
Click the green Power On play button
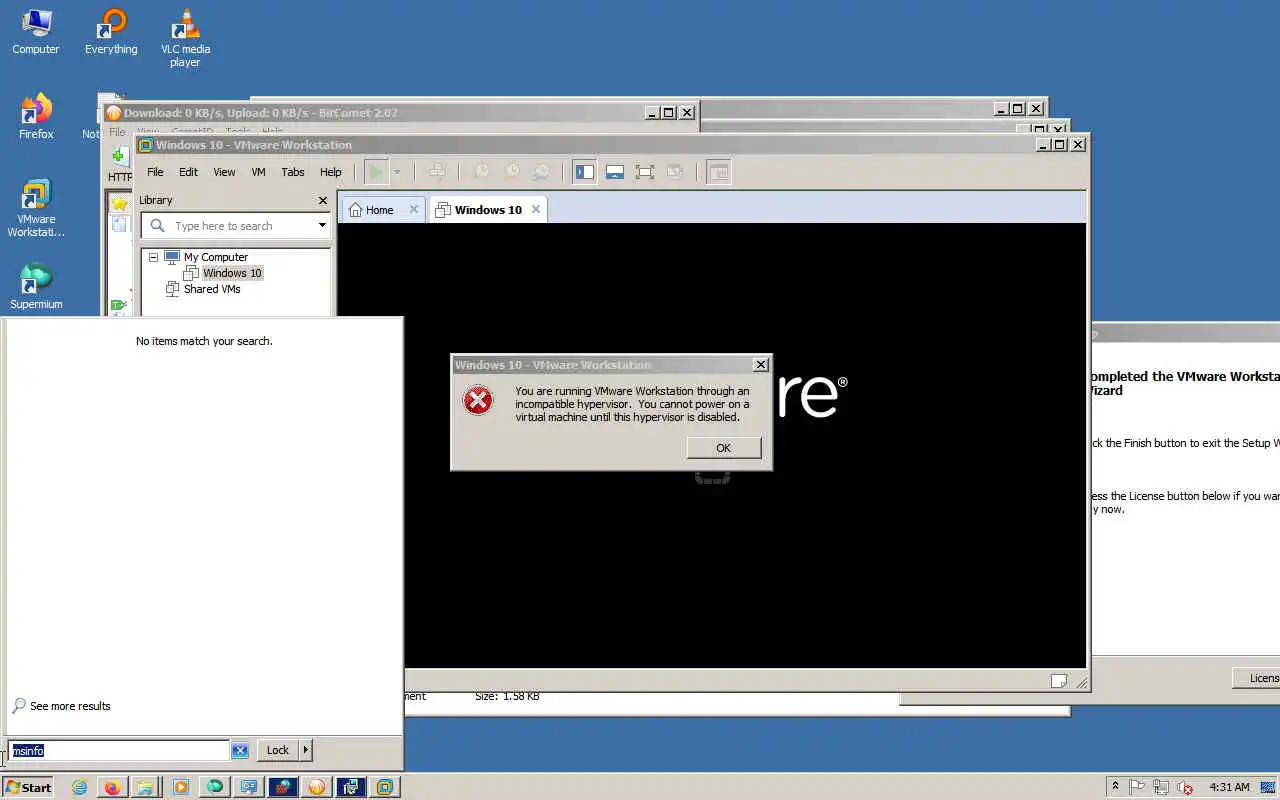376,172
